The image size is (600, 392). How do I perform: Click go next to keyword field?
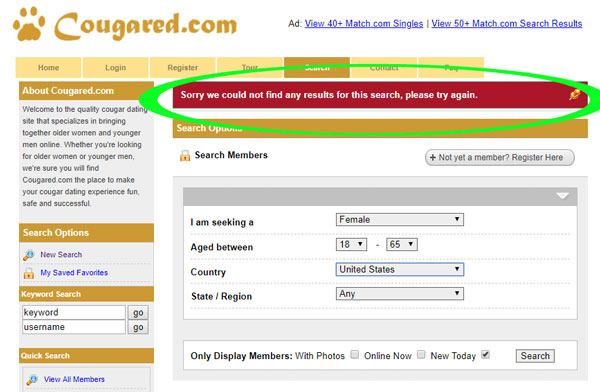click(138, 313)
